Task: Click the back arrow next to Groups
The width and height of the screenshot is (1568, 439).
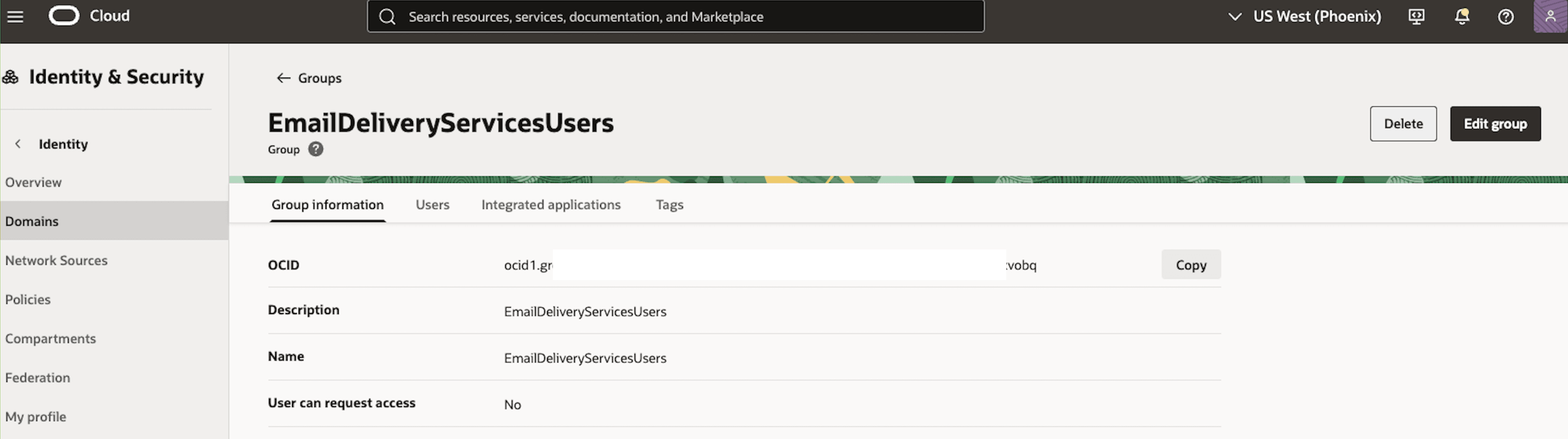Action: pos(283,78)
